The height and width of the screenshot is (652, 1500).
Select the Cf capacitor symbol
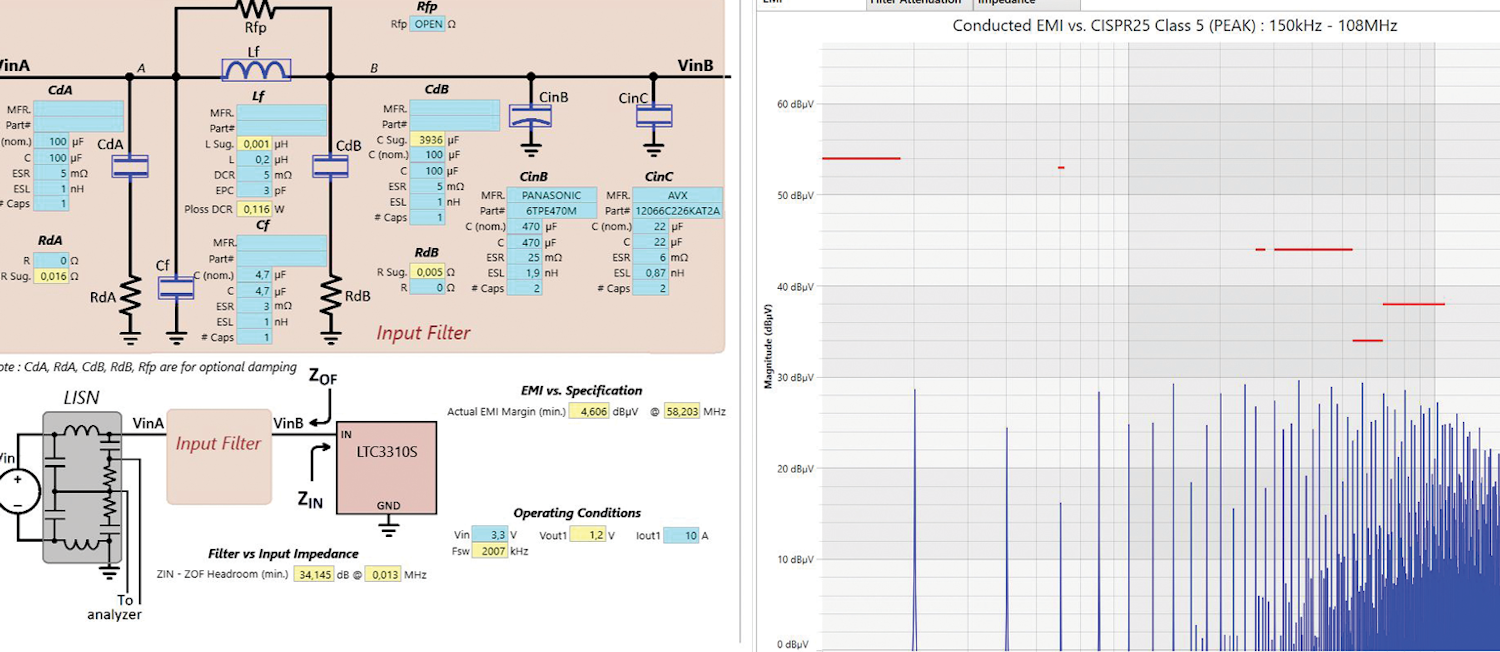tap(176, 288)
